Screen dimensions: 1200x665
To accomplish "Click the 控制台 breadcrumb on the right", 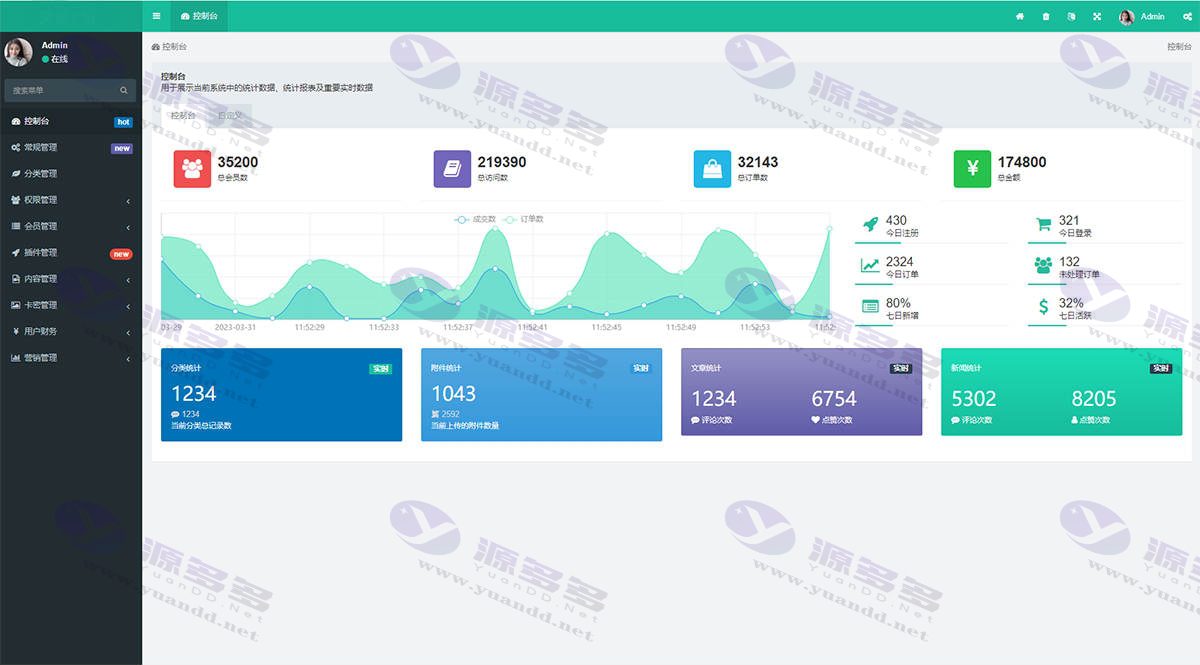I will click(x=1179, y=47).
